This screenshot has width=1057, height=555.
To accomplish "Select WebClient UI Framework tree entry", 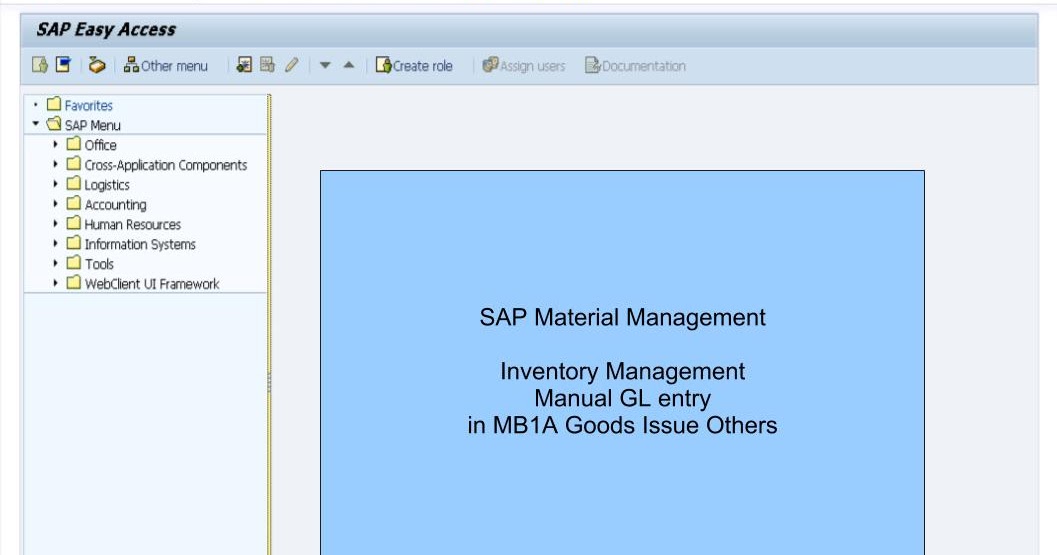I will tap(152, 284).
